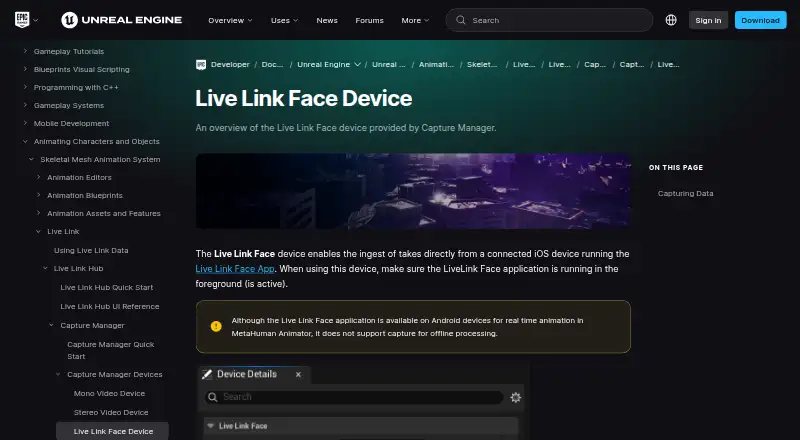The image size is (800, 440).
Task: Collapse Animating Characters and Objects section
Action: (25, 141)
